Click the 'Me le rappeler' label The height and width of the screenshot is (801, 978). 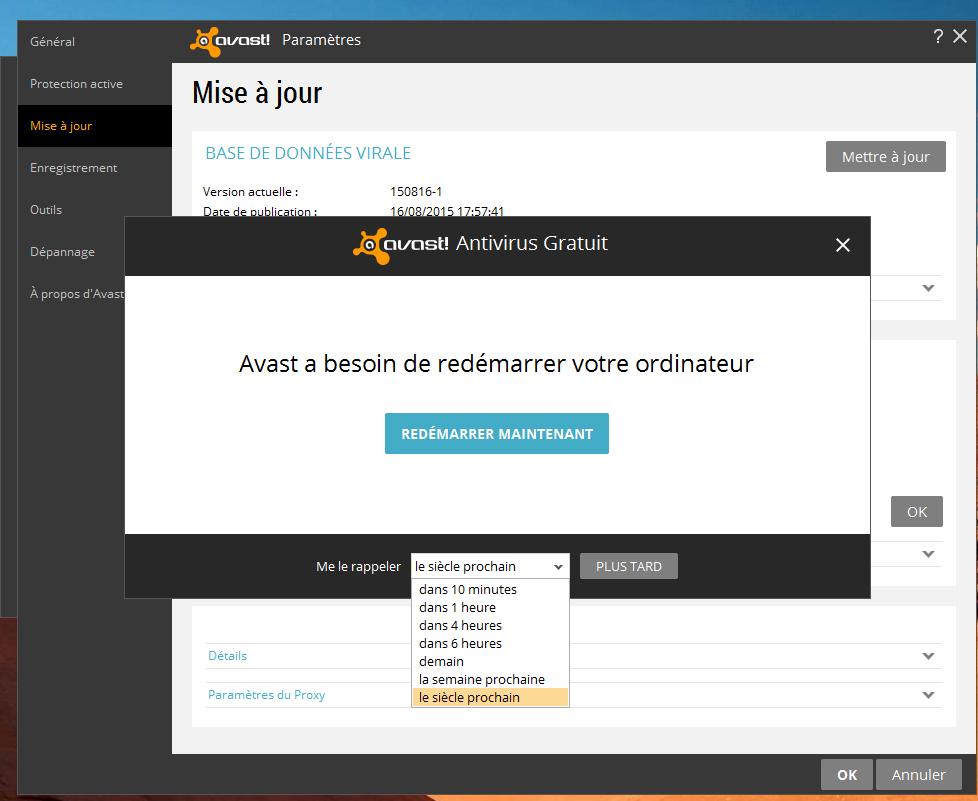coord(359,566)
